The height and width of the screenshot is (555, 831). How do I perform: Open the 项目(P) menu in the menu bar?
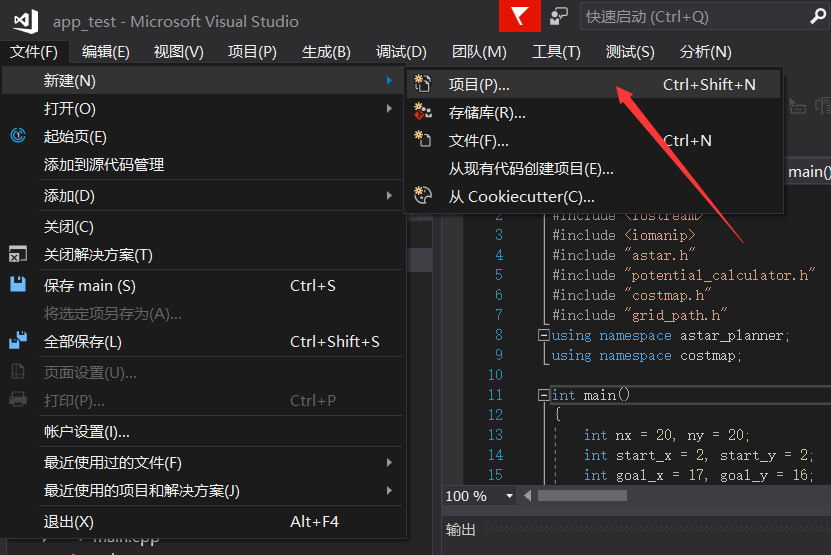[x=252, y=52]
